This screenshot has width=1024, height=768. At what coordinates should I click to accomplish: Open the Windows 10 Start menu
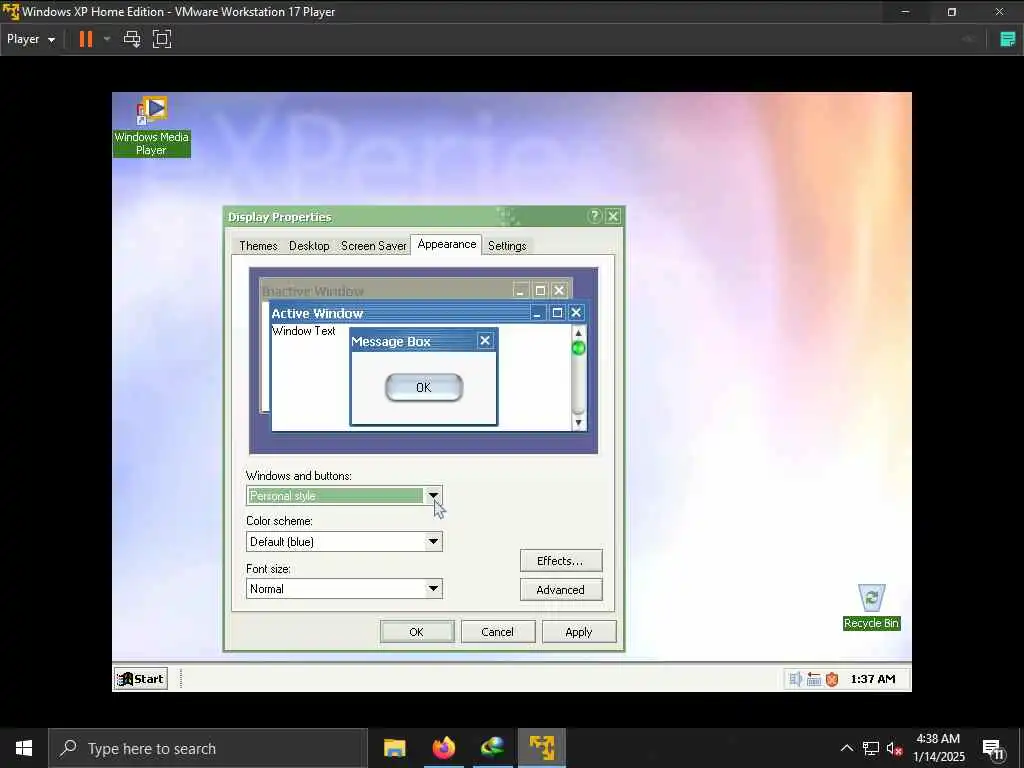click(x=24, y=748)
